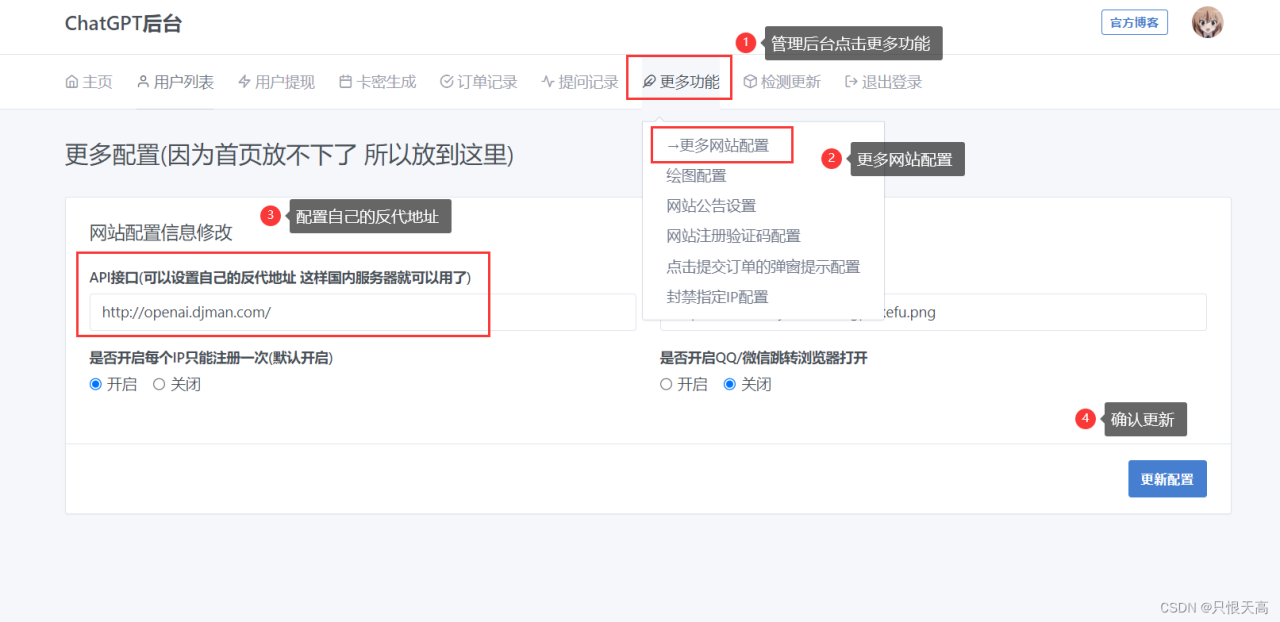The height and width of the screenshot is (622, 1280).
Task: Turn on 开启 for QQ/WeChat browser redirect
Action: [x=666, y=384]
